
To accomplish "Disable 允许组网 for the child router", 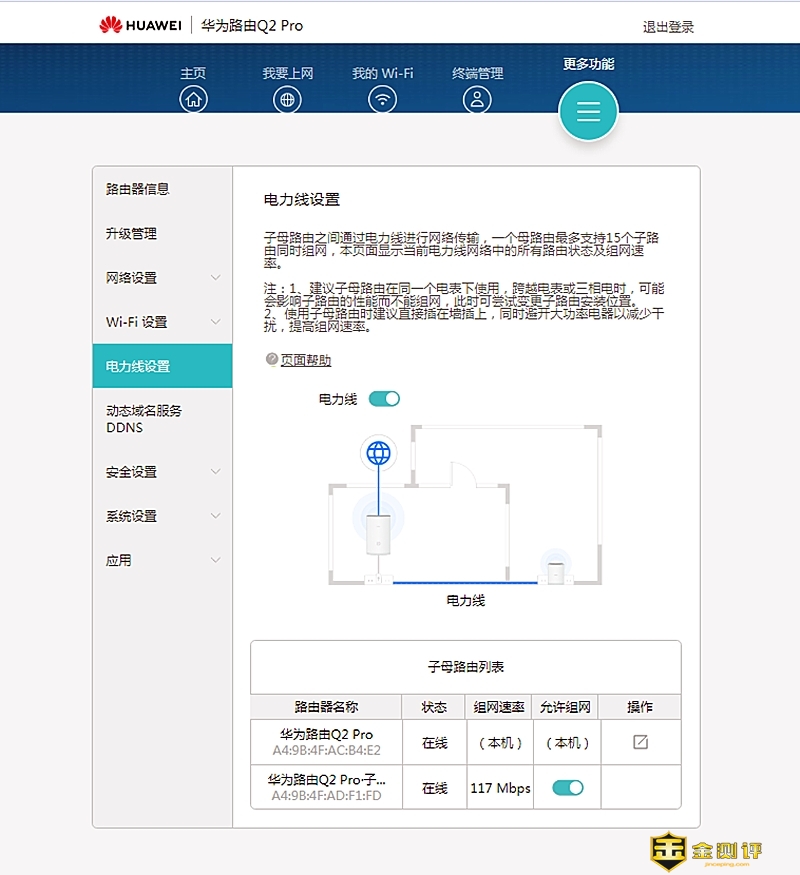I will pyautogui.click(x=568, y=788).
